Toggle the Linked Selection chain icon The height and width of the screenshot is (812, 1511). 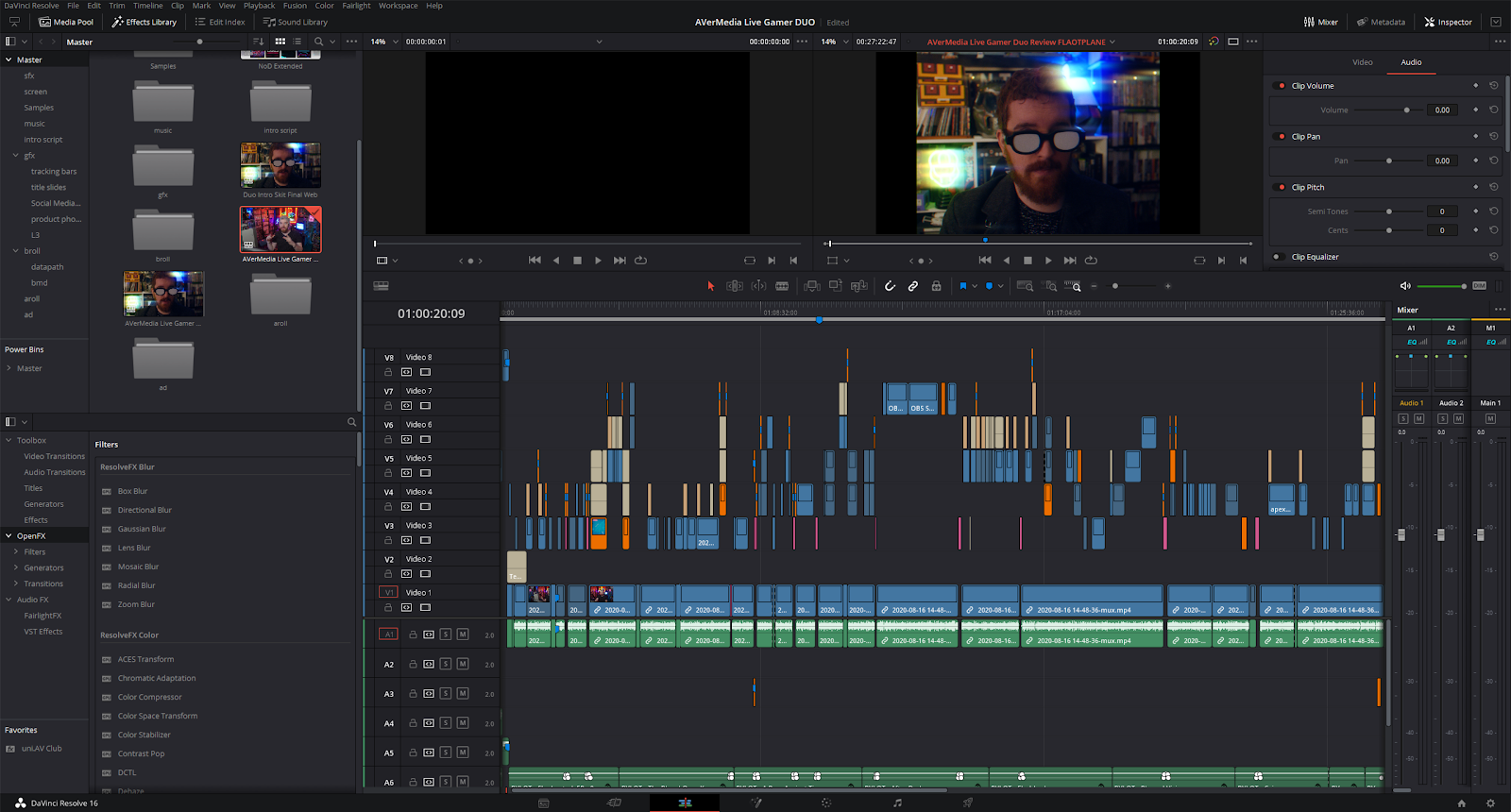[x=913, y=286]
